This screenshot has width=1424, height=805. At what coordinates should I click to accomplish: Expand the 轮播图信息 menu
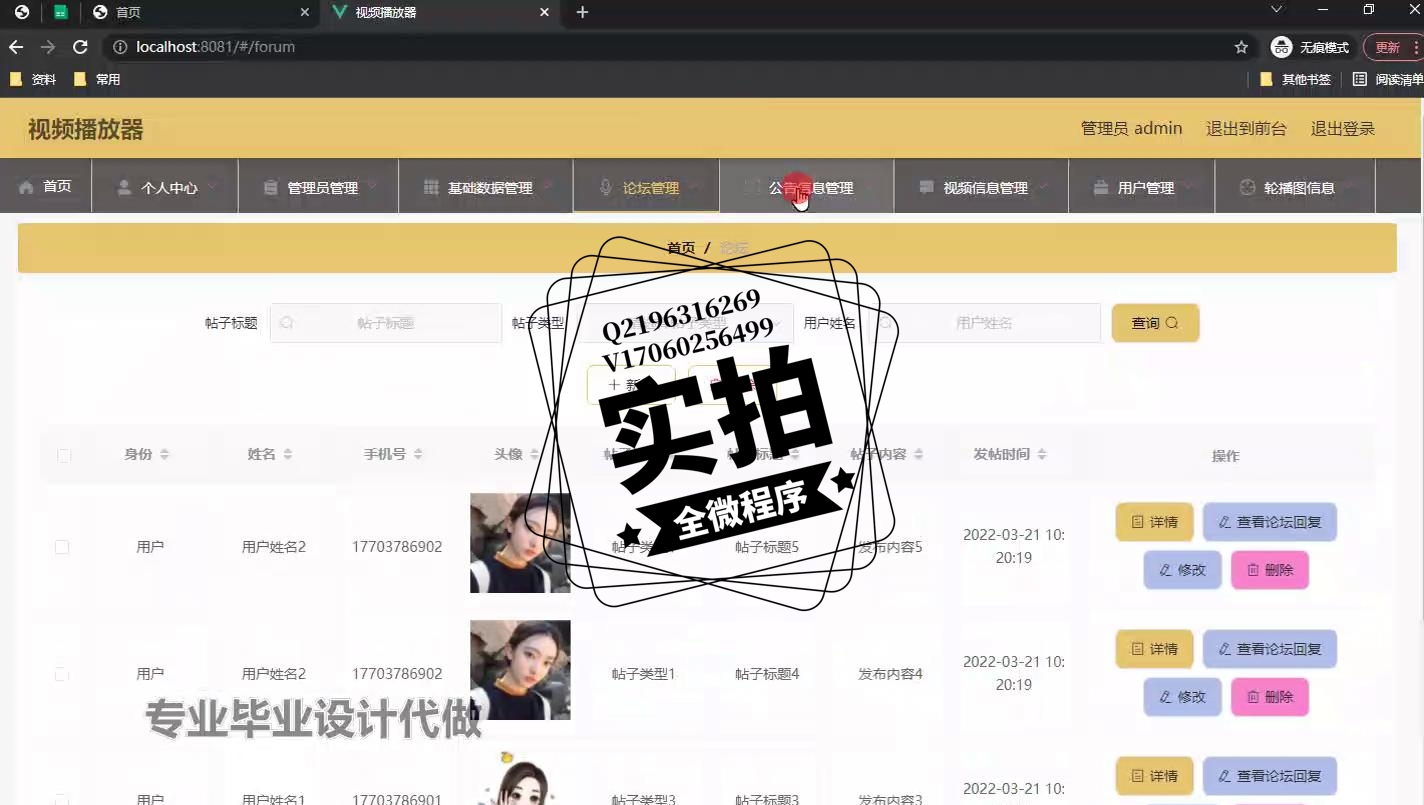click(x=1296, y=187)
